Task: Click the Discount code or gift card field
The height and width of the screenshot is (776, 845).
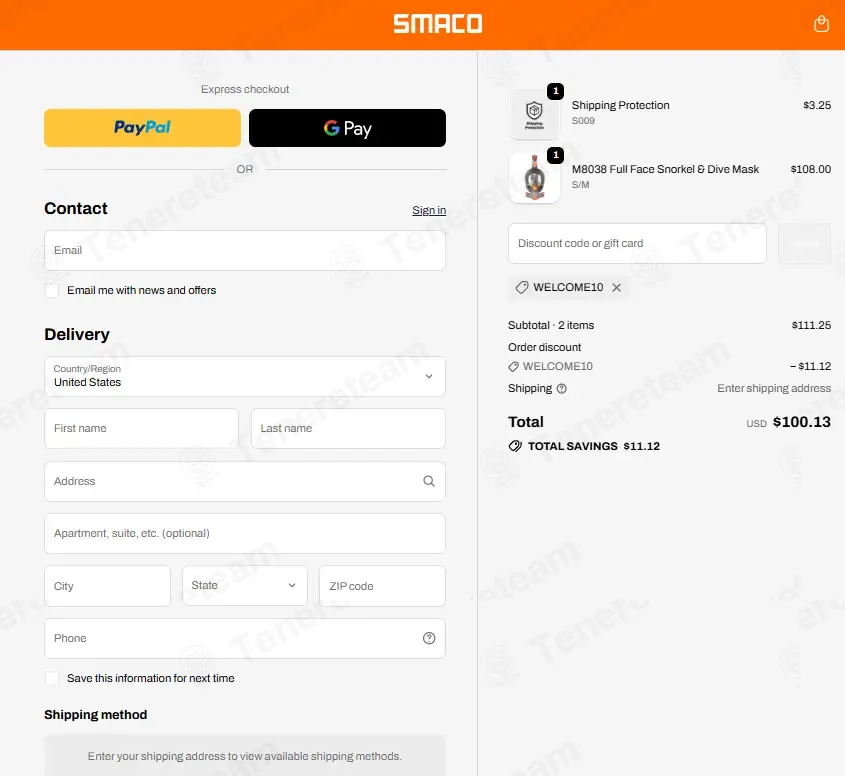Action: coord(637,244)
